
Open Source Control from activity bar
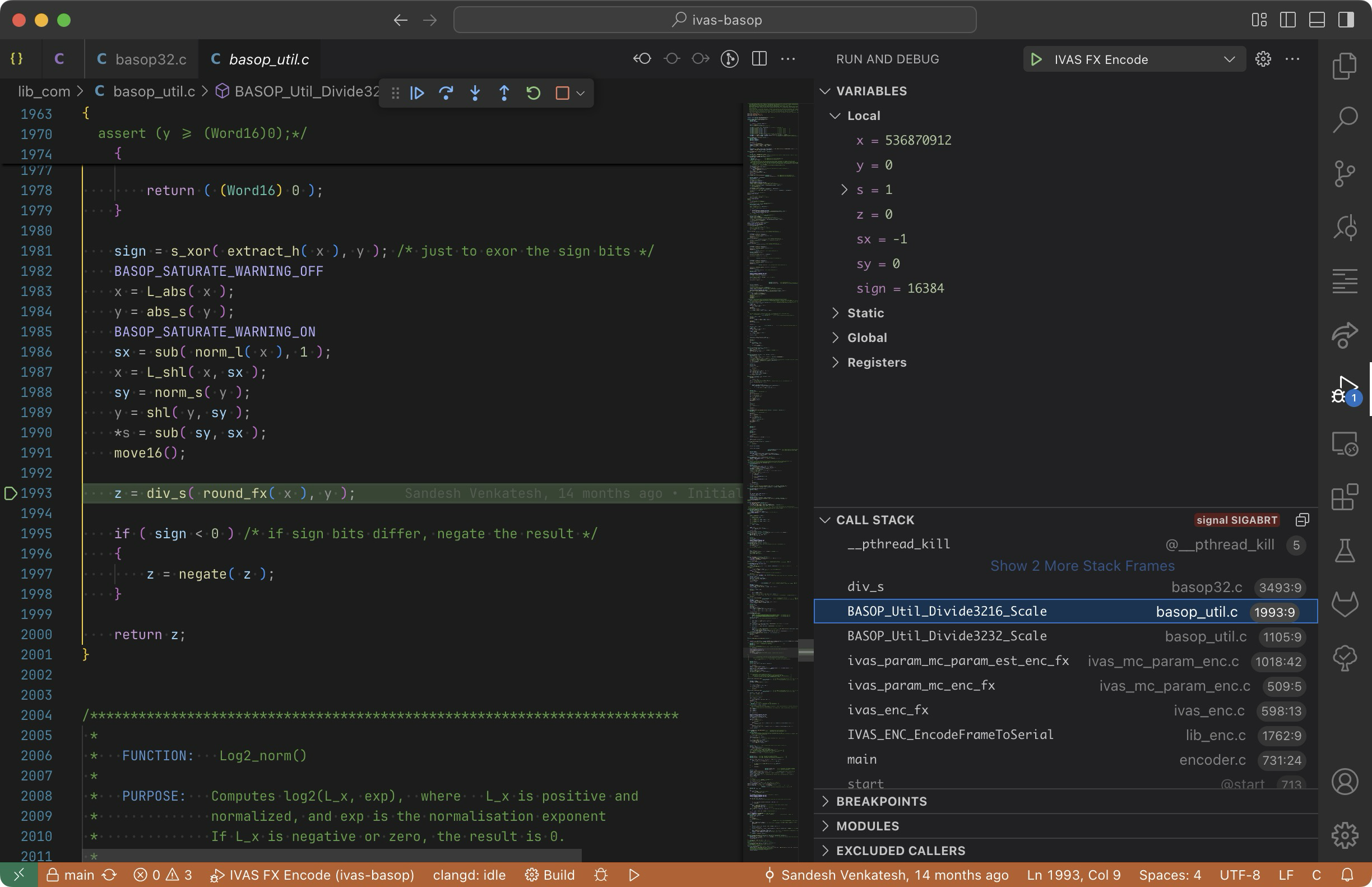pyautogui.click(x=1345, y=173)
